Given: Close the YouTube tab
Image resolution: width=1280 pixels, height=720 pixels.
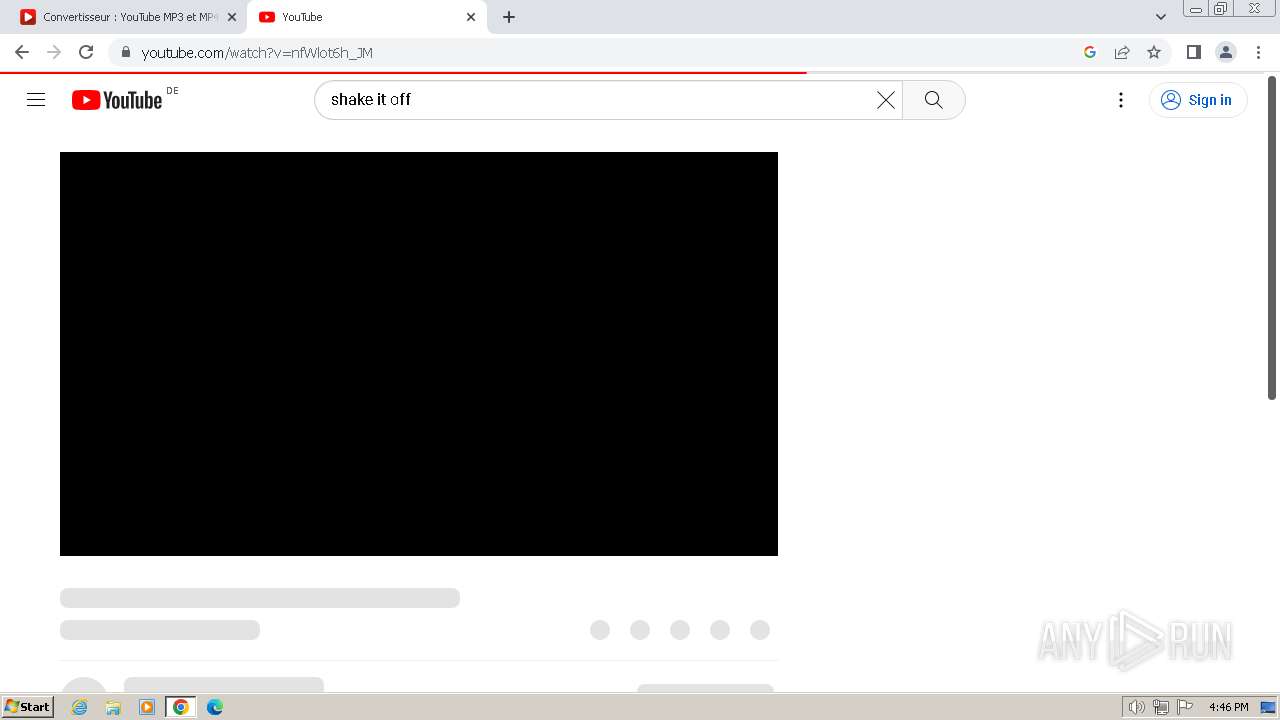Looking at the screenshot, I should coord(471,17).
